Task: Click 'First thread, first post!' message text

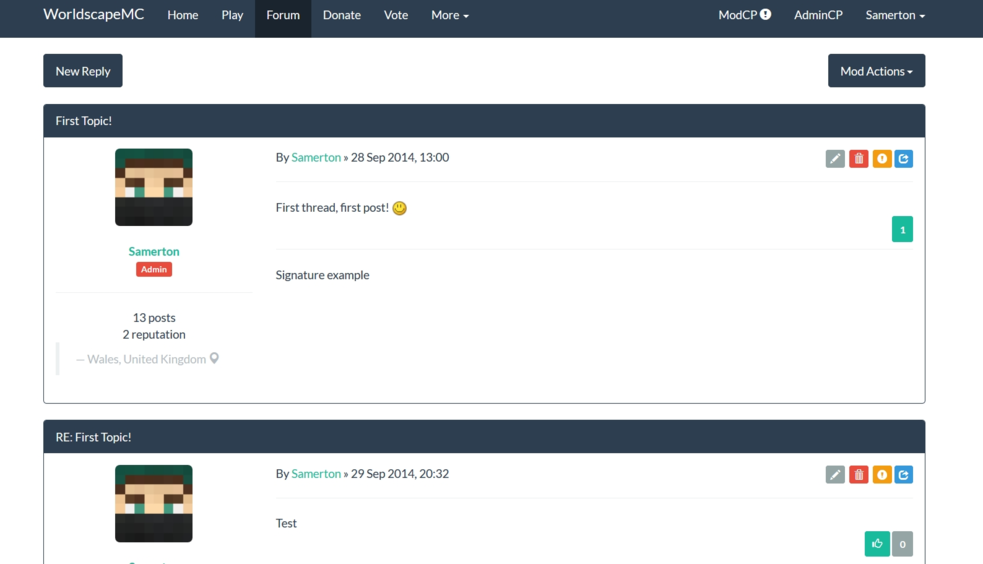Action: point(332,208)
